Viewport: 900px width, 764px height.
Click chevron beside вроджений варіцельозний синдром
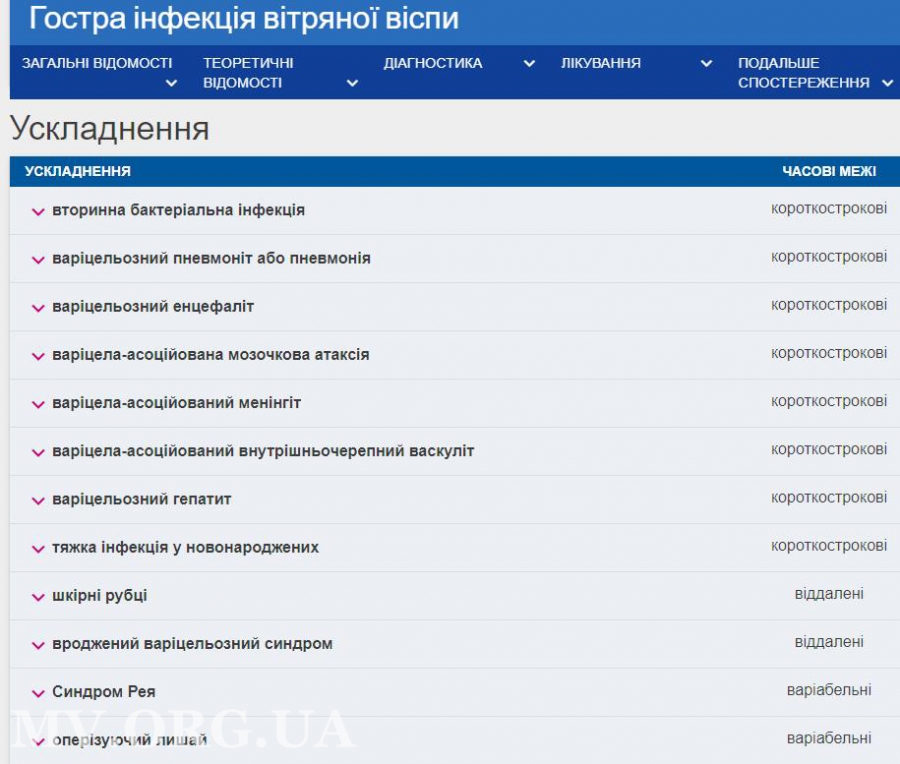click(38, 645)
